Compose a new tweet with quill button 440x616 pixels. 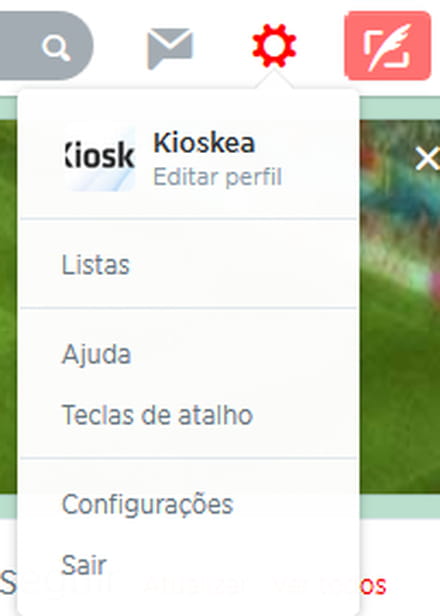tap(387, 46)
